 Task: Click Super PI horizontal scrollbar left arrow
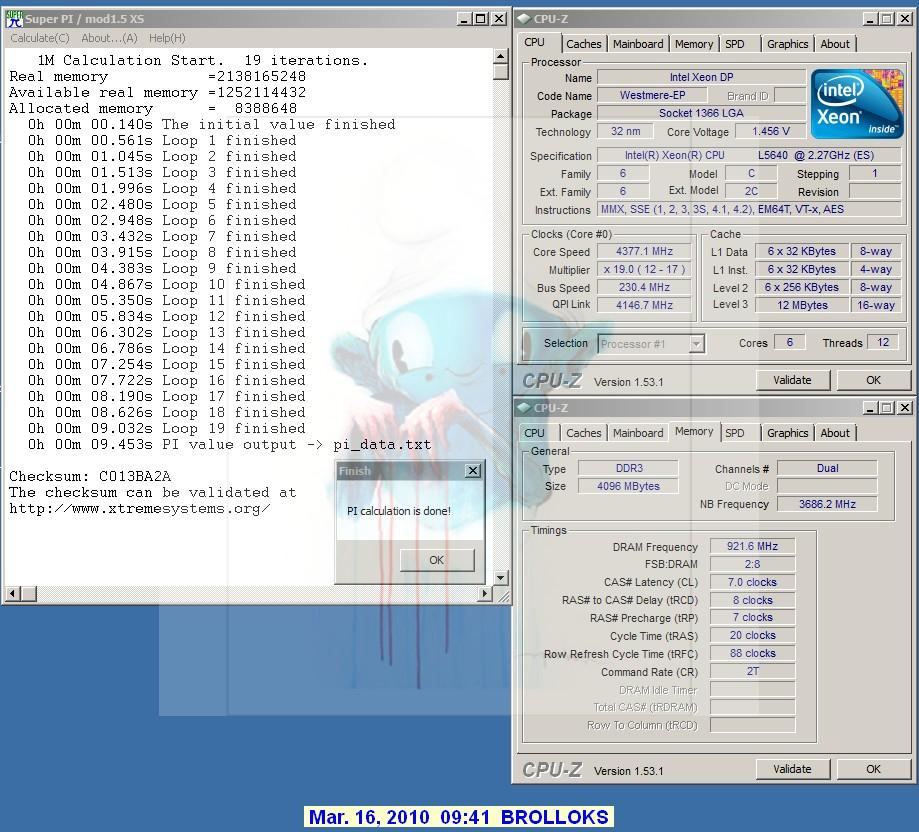coord(12,594)
